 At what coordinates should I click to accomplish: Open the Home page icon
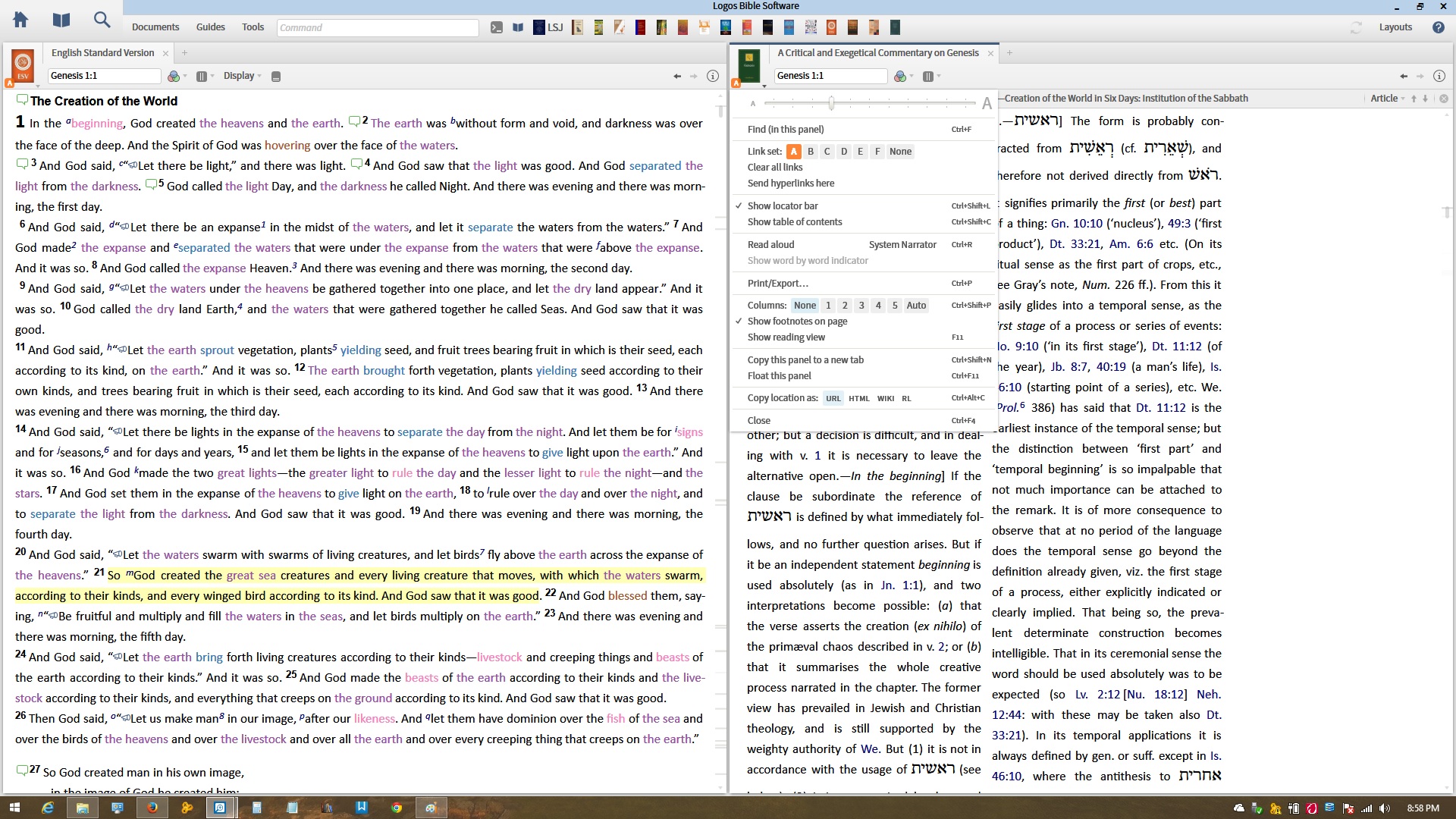[x=20, y=20]
